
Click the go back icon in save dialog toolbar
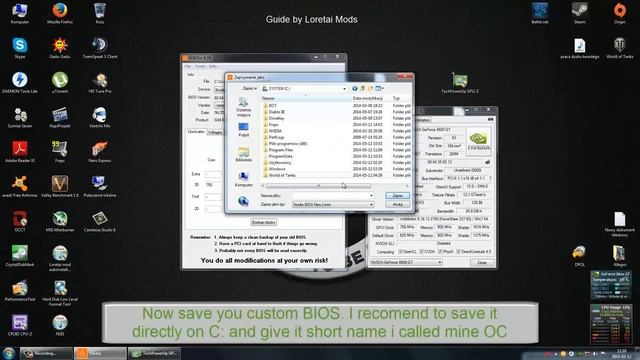click(x=354, y=88)
